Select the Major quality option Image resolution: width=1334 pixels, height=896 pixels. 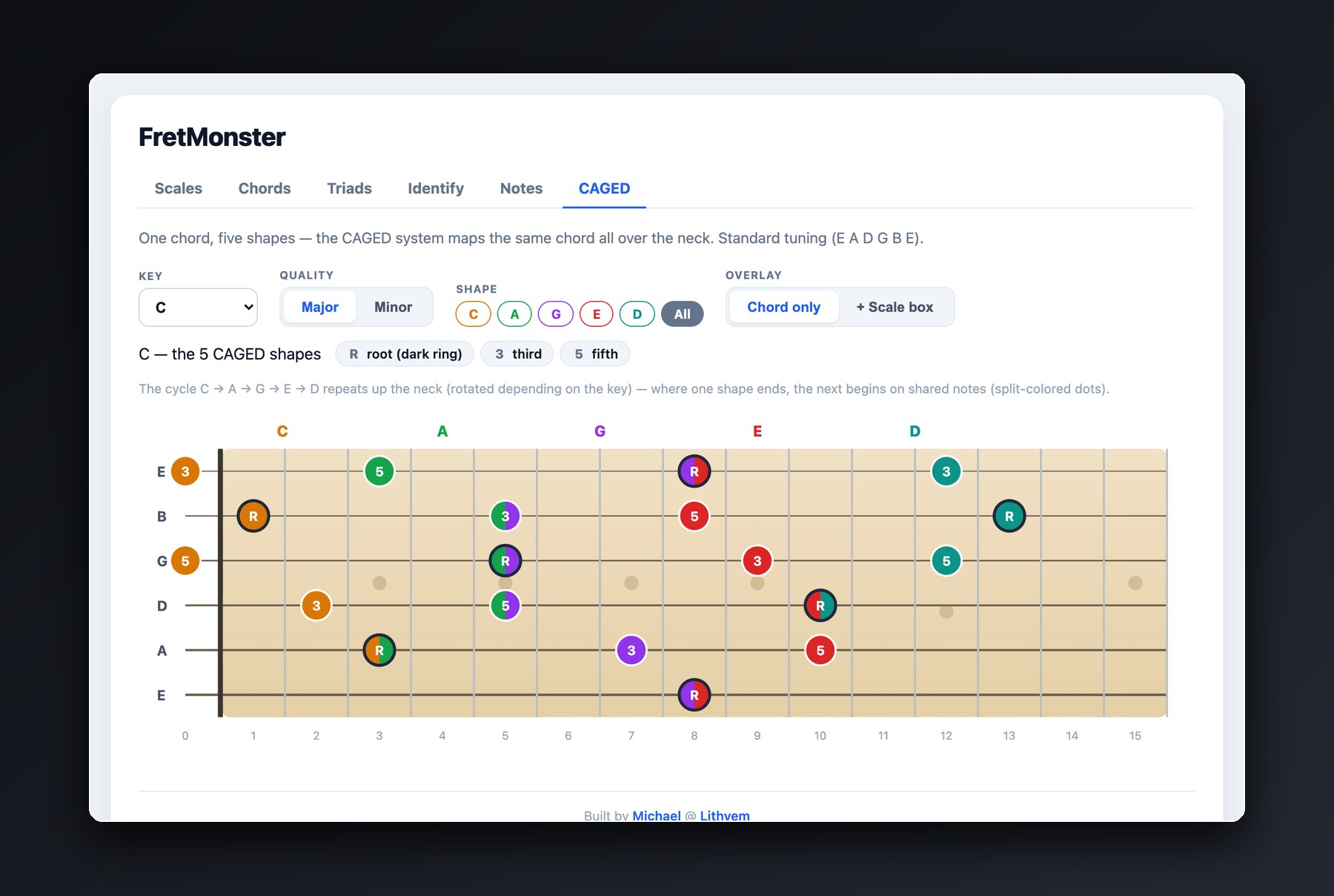tap(319, 307)
